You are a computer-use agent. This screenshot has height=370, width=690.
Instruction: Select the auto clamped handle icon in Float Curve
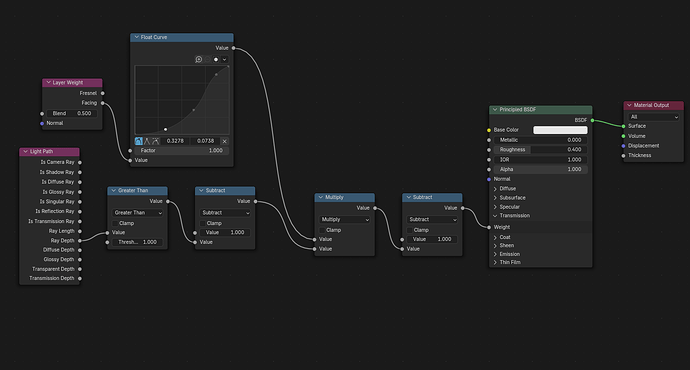155,141
